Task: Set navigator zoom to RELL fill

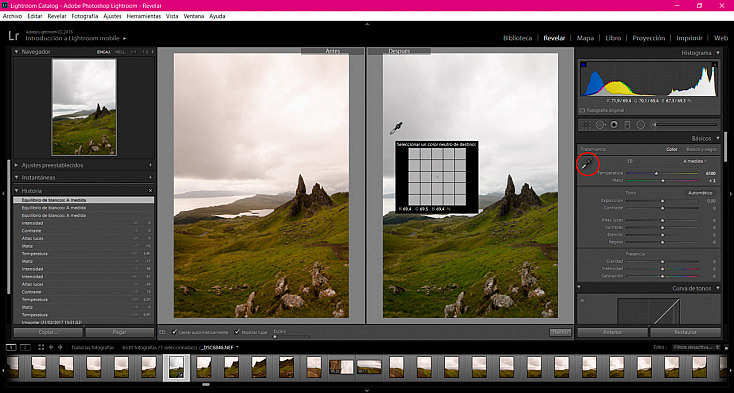Action: pos(120,52)
